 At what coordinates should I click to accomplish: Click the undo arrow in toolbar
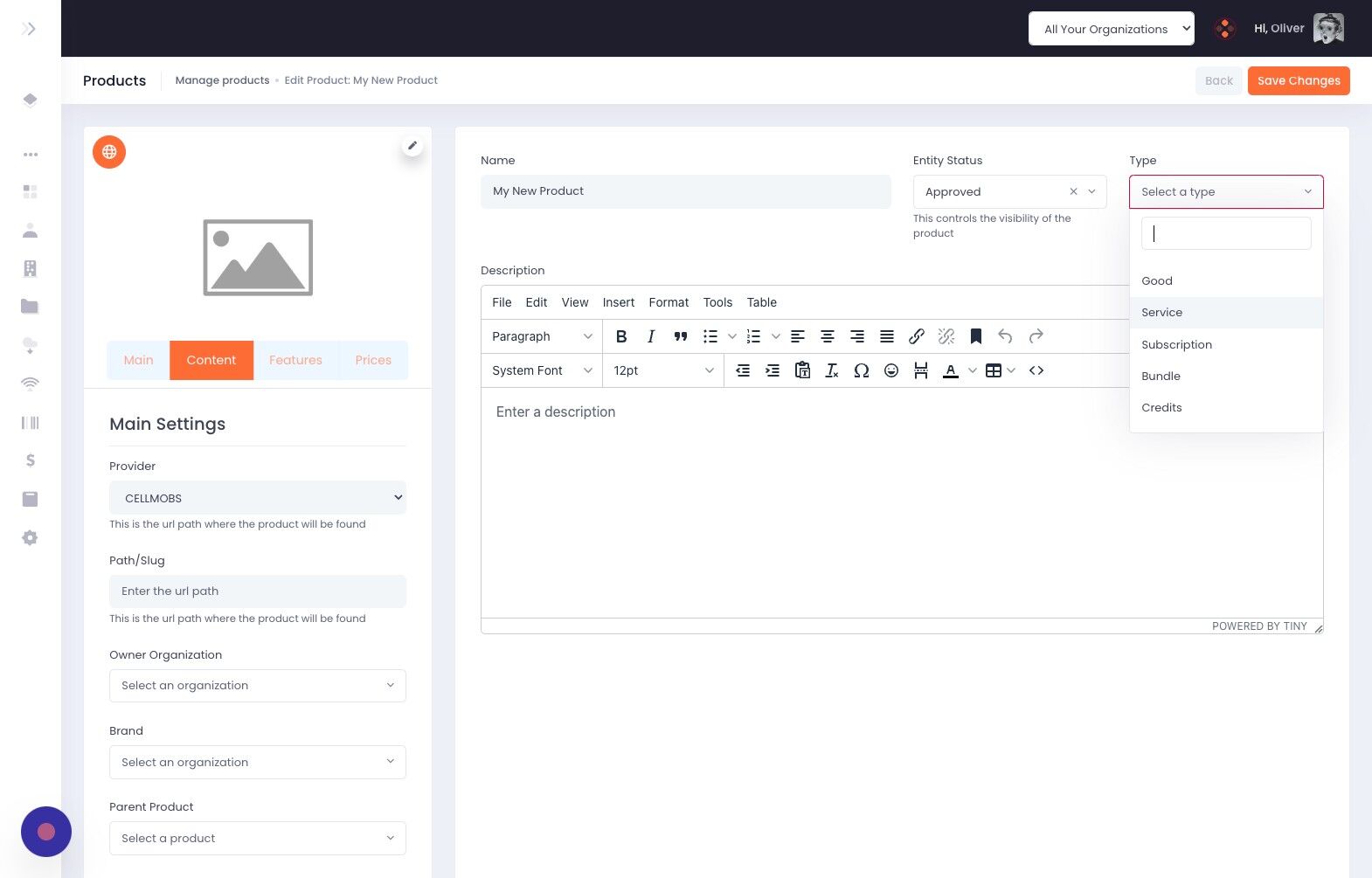pos(1005,336)
